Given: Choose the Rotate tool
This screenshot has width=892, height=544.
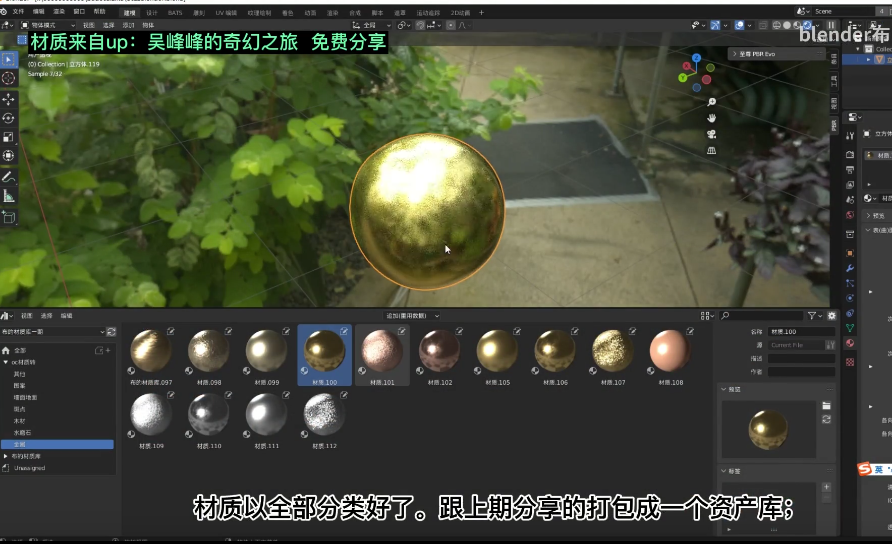Looking at the screenshot, I should click(9, 118).
